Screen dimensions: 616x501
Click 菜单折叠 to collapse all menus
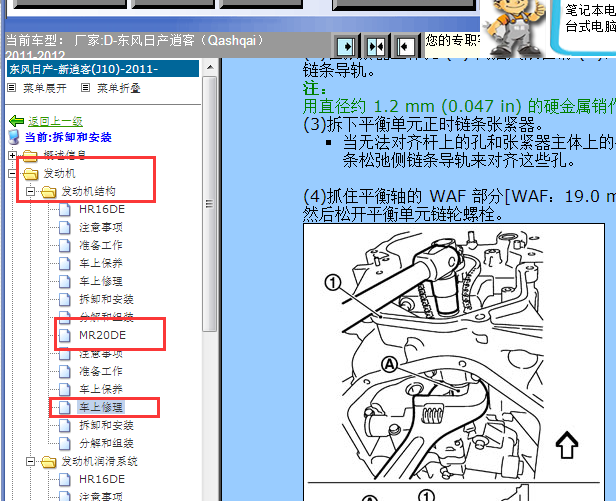119,88
